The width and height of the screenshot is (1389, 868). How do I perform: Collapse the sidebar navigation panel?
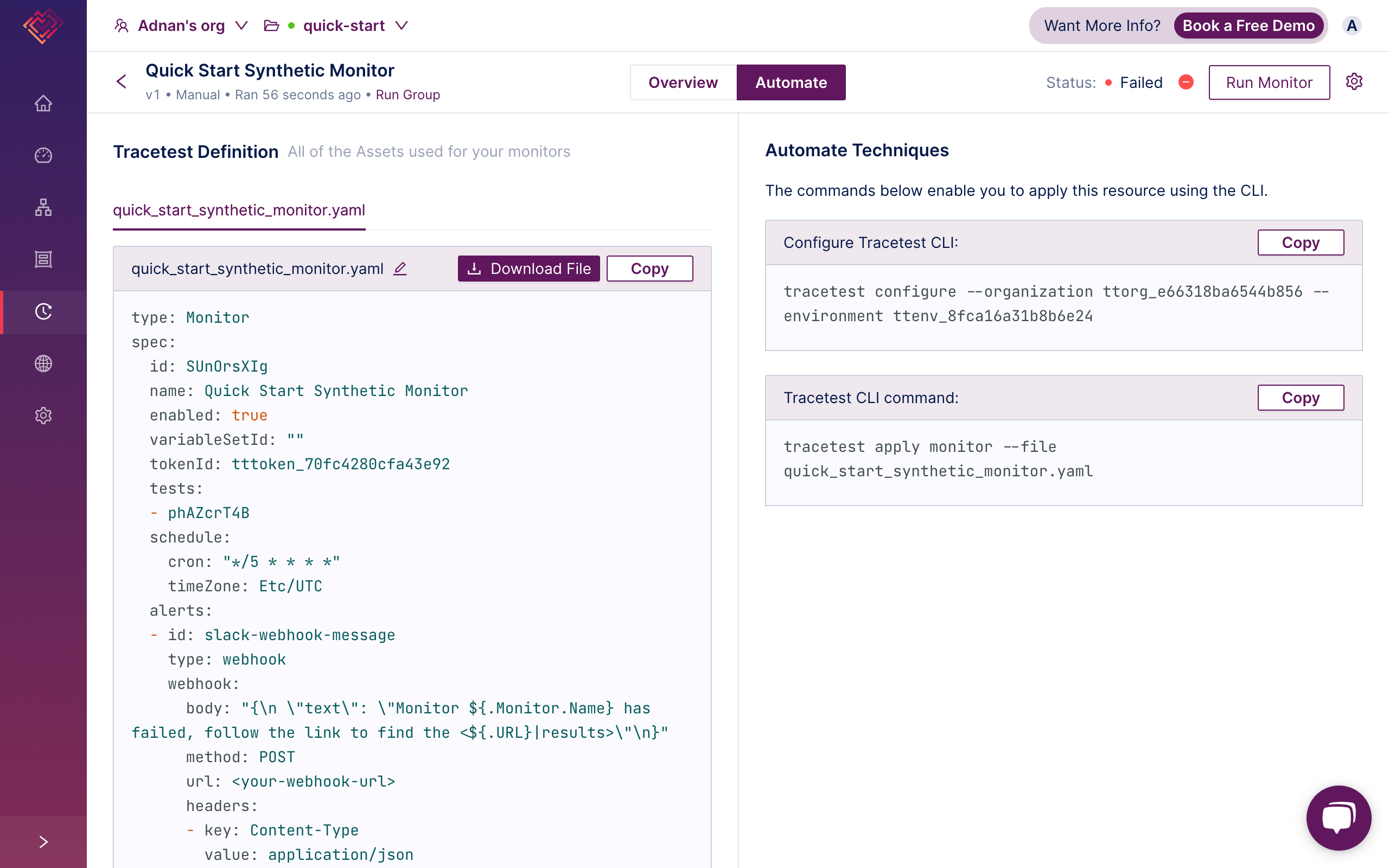tap(43, 841)
